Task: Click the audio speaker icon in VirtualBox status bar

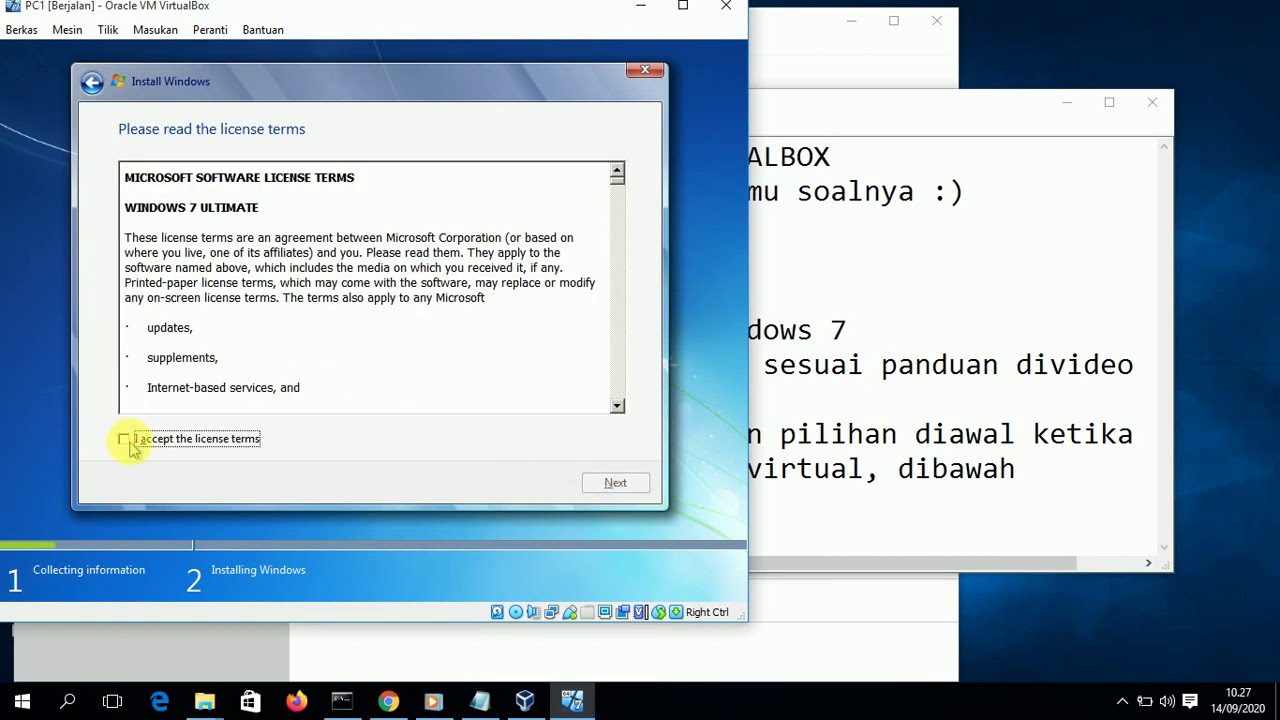Action: 533,612
